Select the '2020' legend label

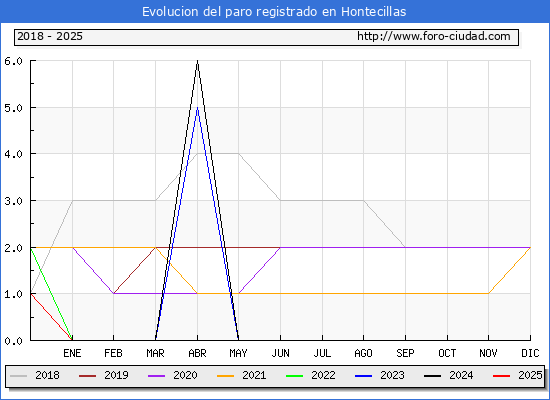click(x=185, y=375)
